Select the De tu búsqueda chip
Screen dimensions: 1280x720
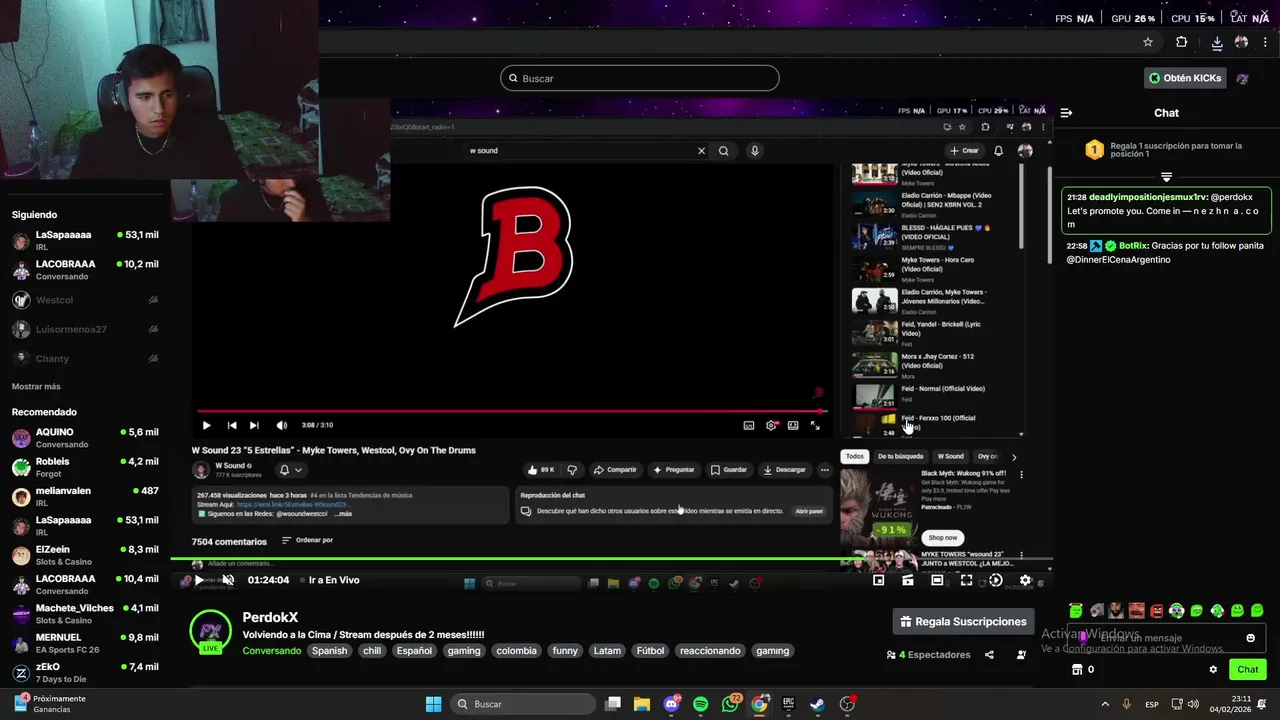900,456
